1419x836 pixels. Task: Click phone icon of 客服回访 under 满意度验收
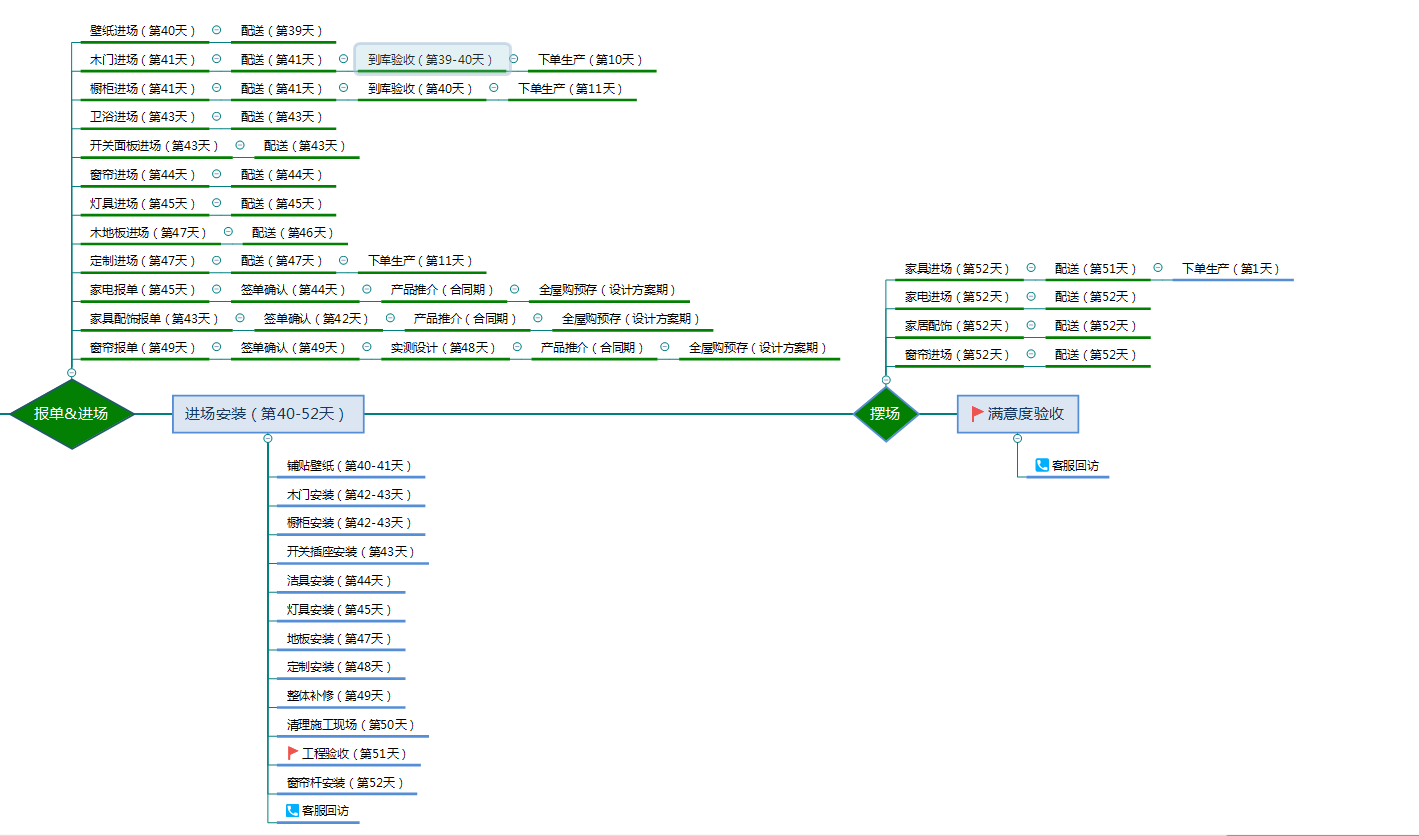1042,465
